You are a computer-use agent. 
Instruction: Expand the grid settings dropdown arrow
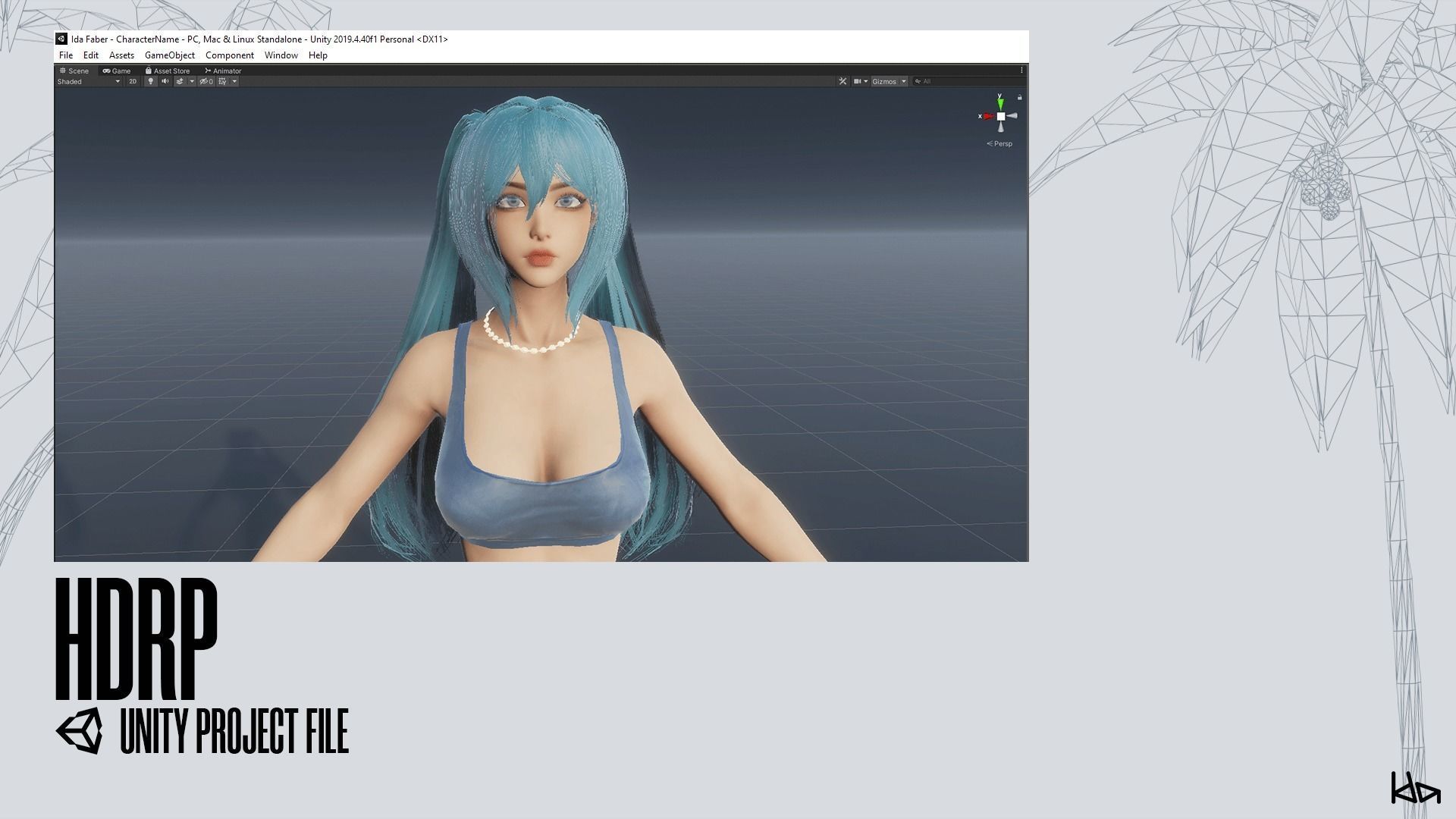click(x=234, y=82)
